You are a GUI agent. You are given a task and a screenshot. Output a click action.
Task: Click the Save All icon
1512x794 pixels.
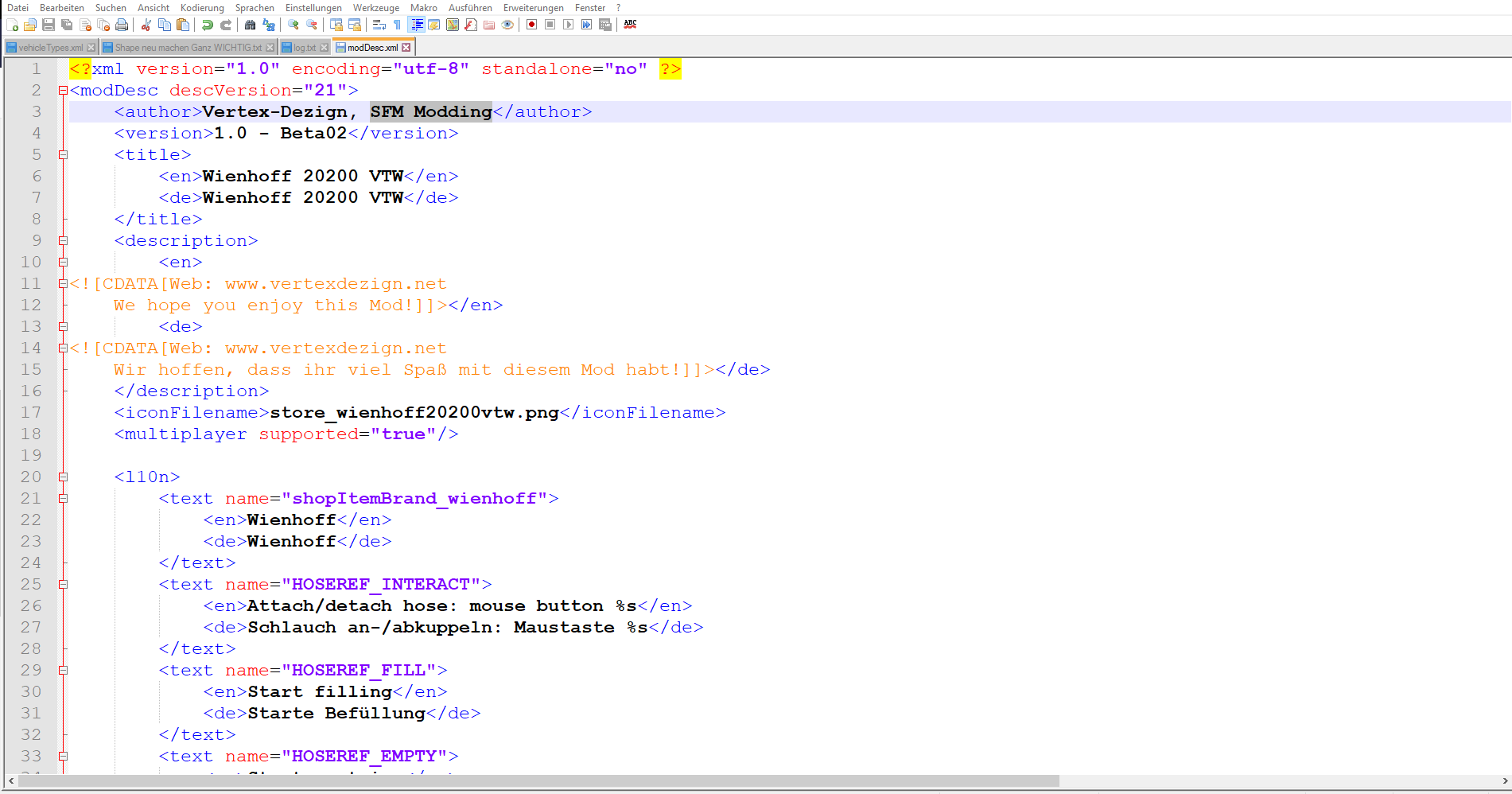click(67, 25)
